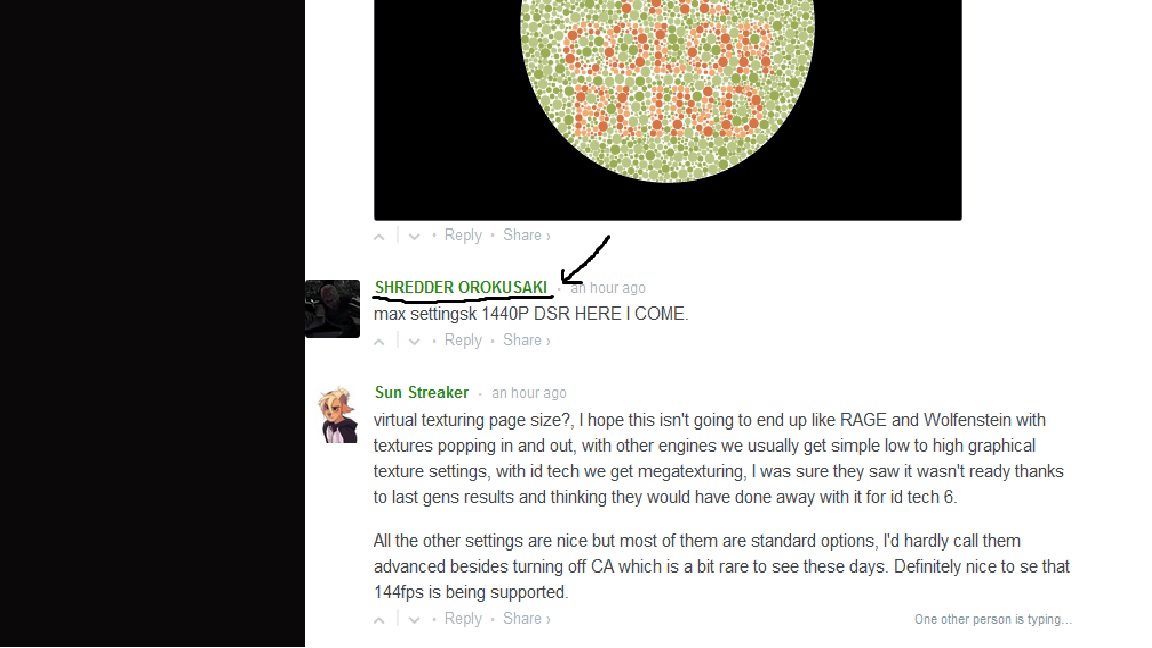The width and height of the screenshot is (1152, 648).
Task: Open Share menu under SHREDDER's comment
Action: (526, 340)
